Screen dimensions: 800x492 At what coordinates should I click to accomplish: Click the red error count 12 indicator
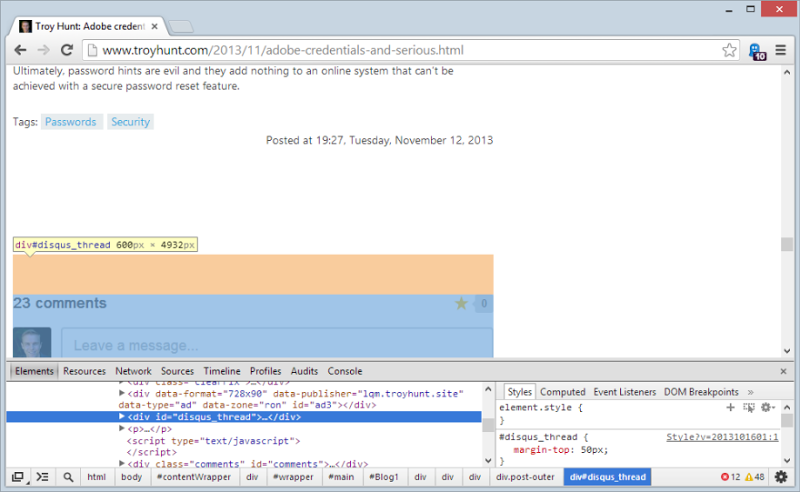click(x=730, y=477)
